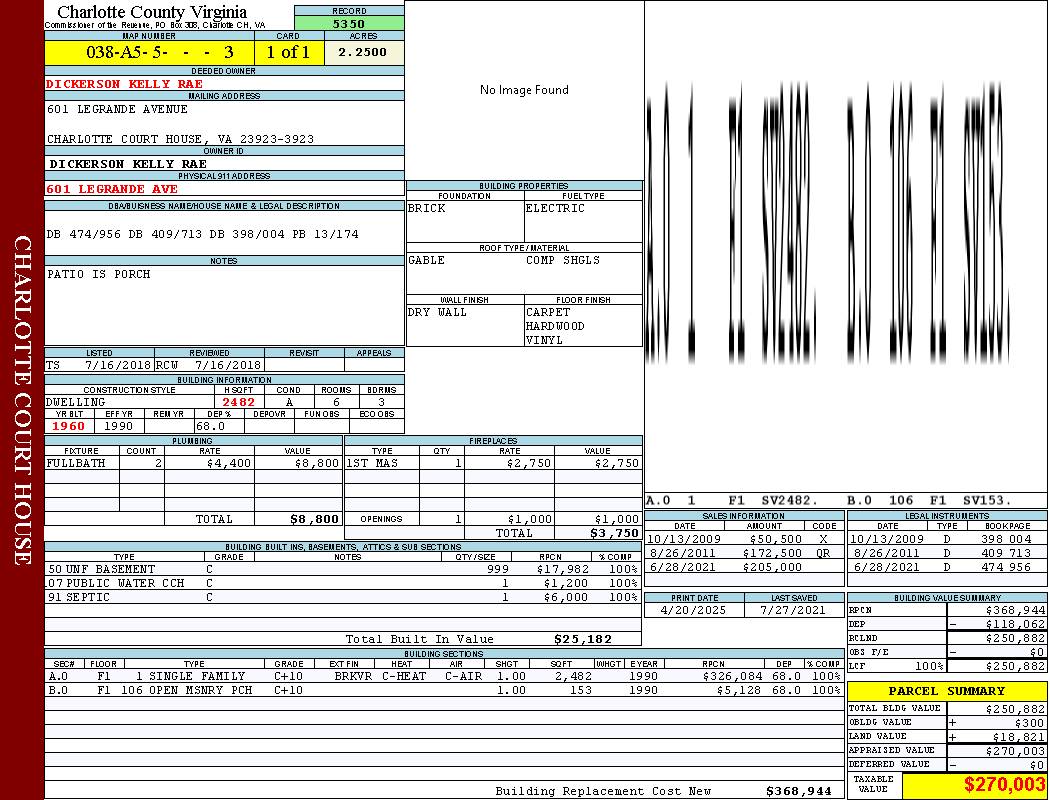Click the No Image Found placeholder

tap(524, 90)
